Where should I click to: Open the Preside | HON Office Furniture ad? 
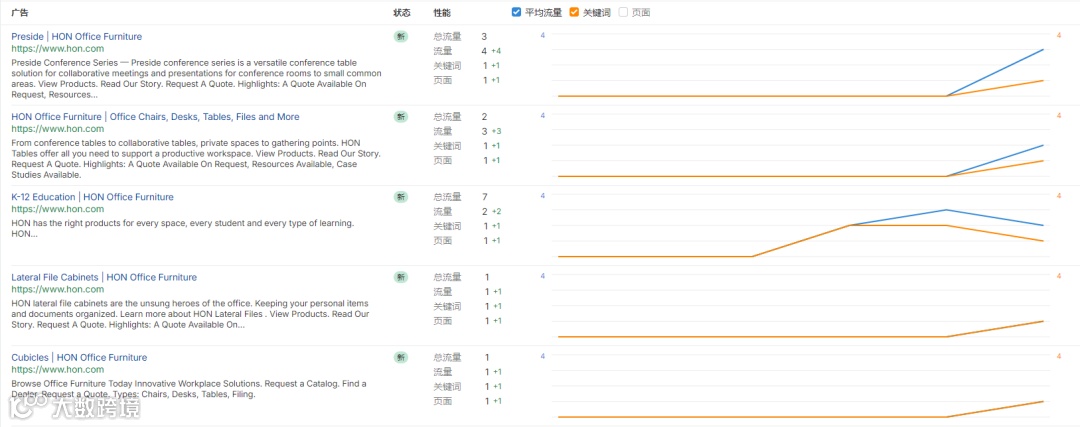(x=76, y=37)
